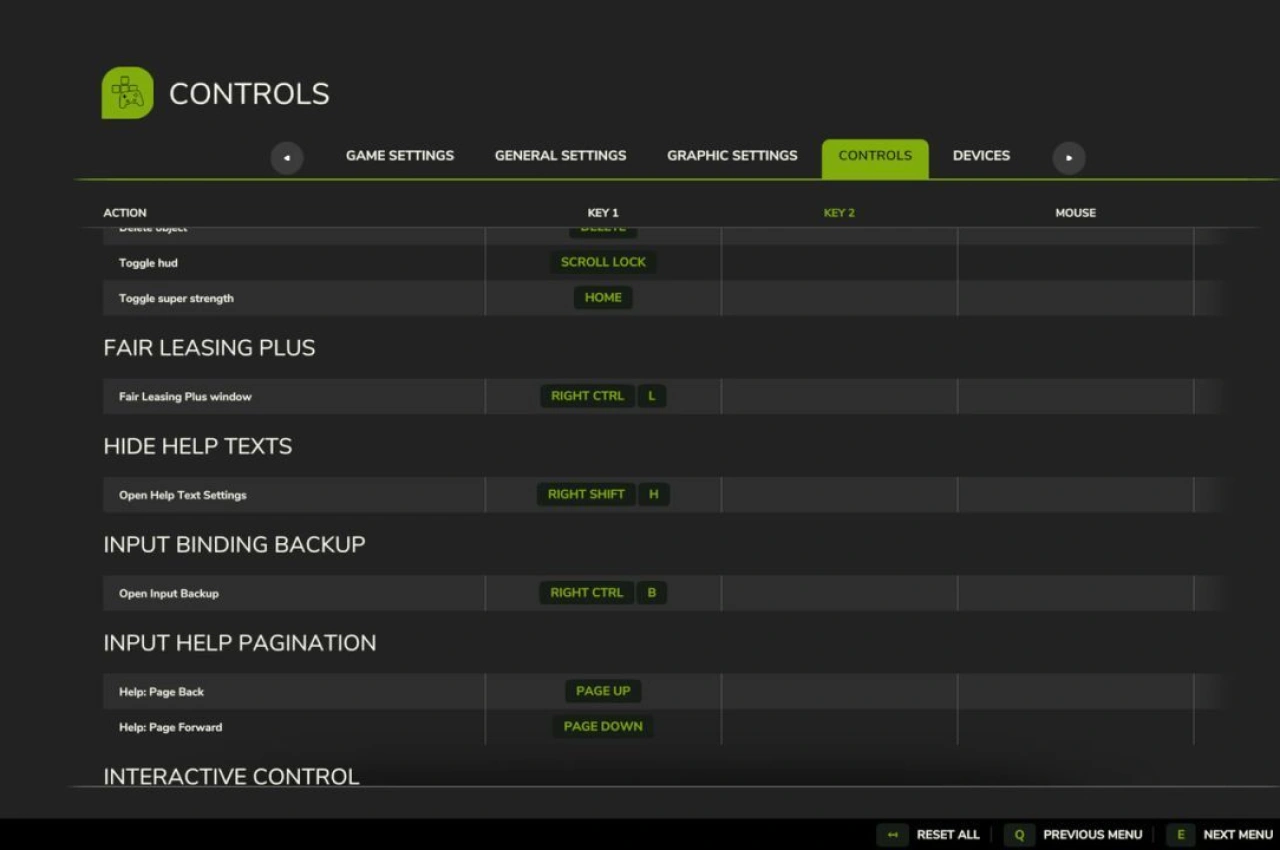This screenshot has width=1280, height=850.
Task: Rebind Right Ctrl L for Fair Leasing Plus window
Action: (602, 396)
